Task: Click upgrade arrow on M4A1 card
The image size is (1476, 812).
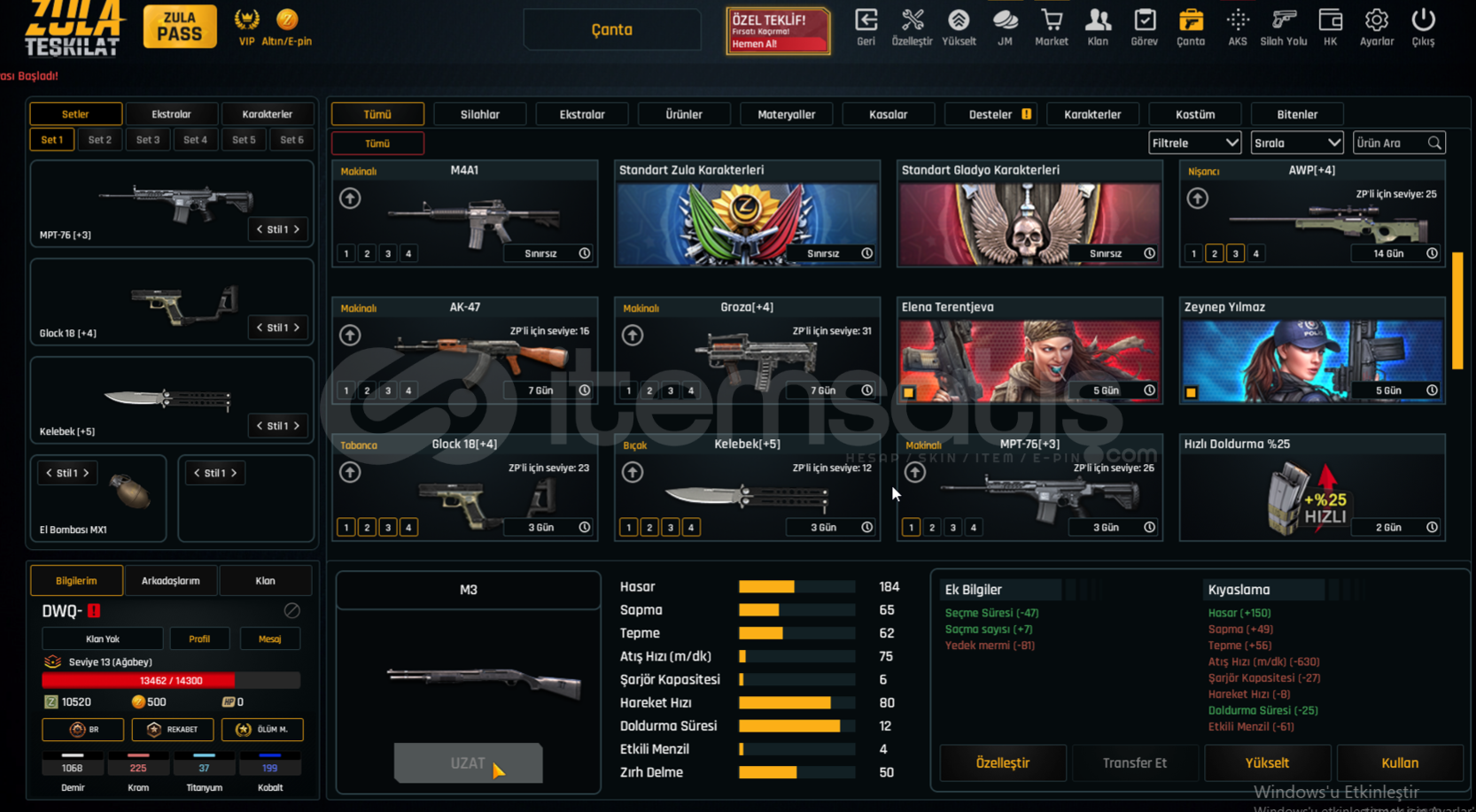Action: pos(350,198)
